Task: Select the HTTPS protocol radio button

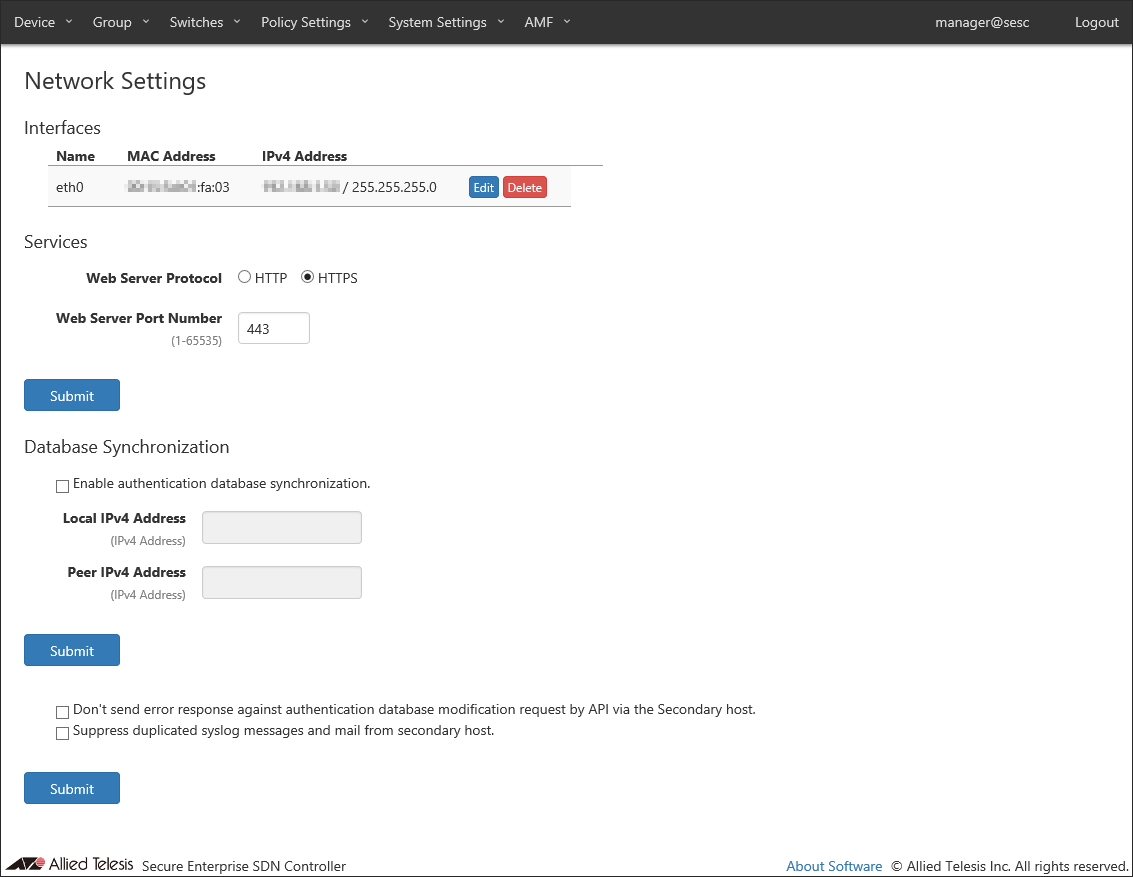Action: (x=307, y=277)
